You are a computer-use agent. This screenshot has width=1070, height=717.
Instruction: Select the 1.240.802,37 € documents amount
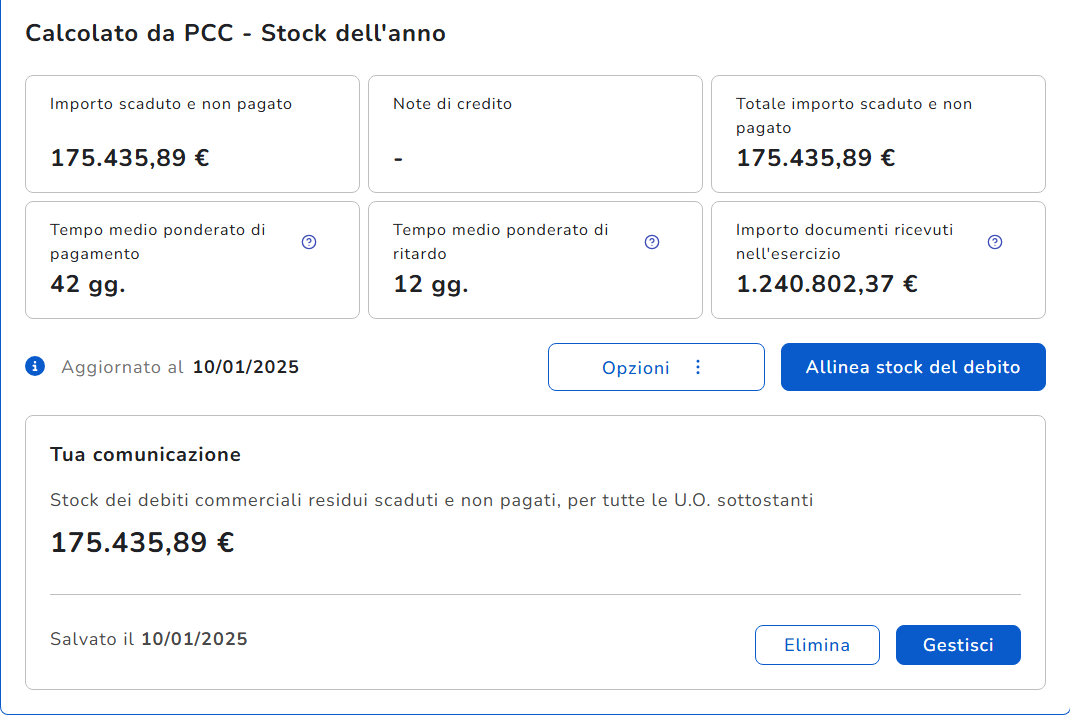[827, 284]
